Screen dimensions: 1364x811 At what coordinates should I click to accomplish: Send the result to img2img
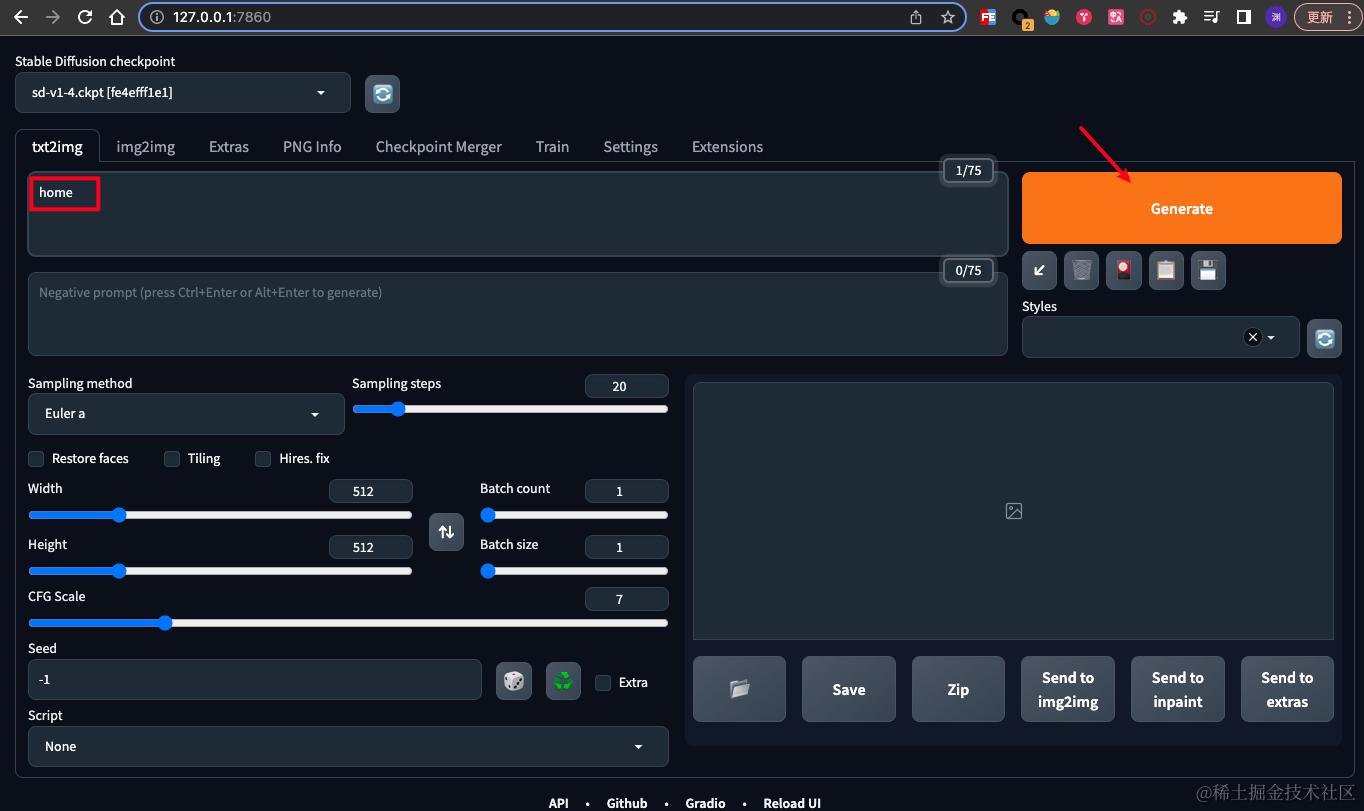point(1068,689)
